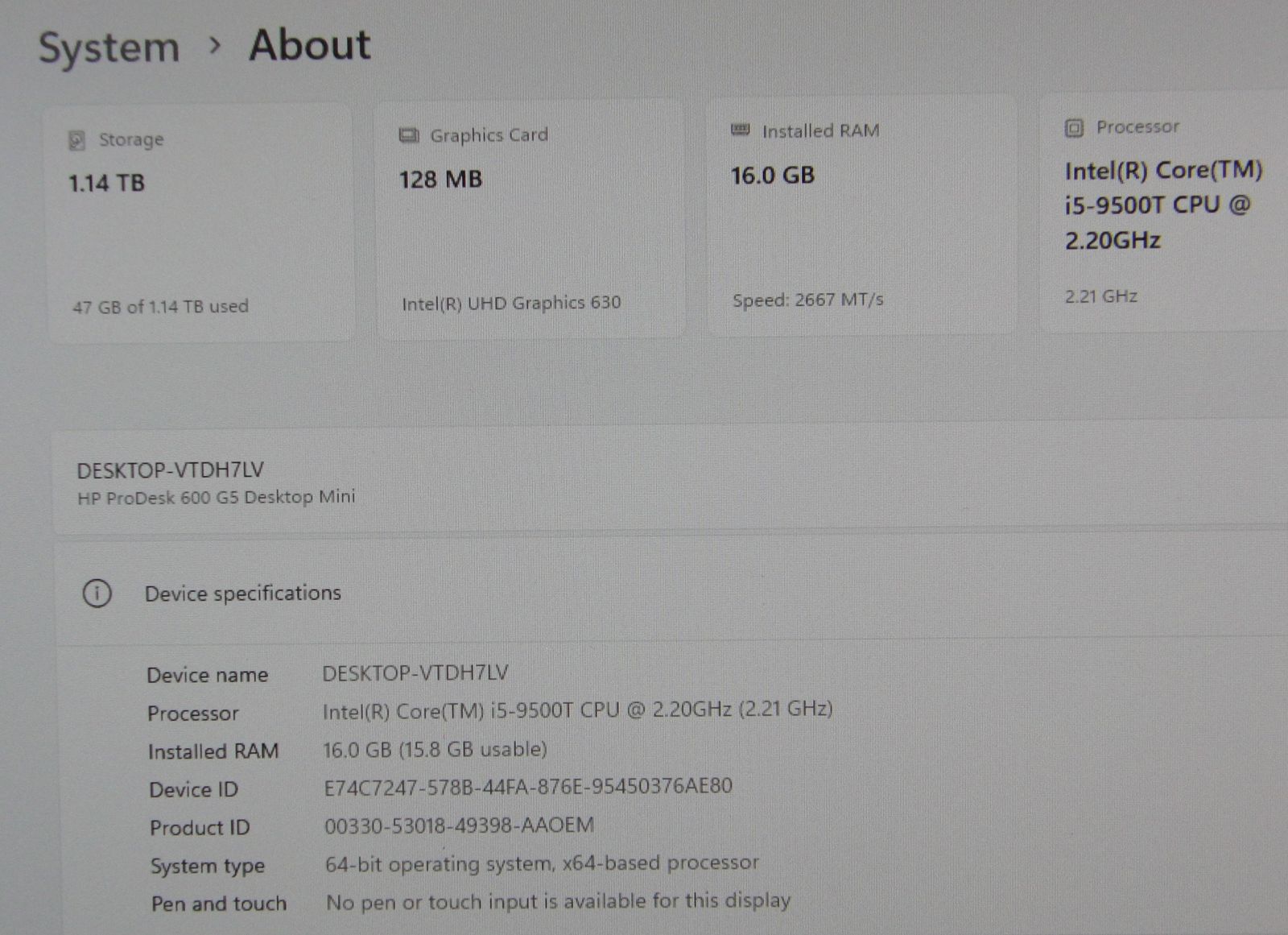Click the Storage drive icon
The width and height of the screenshot is (1288, 935).
click(x=76, y=140)
